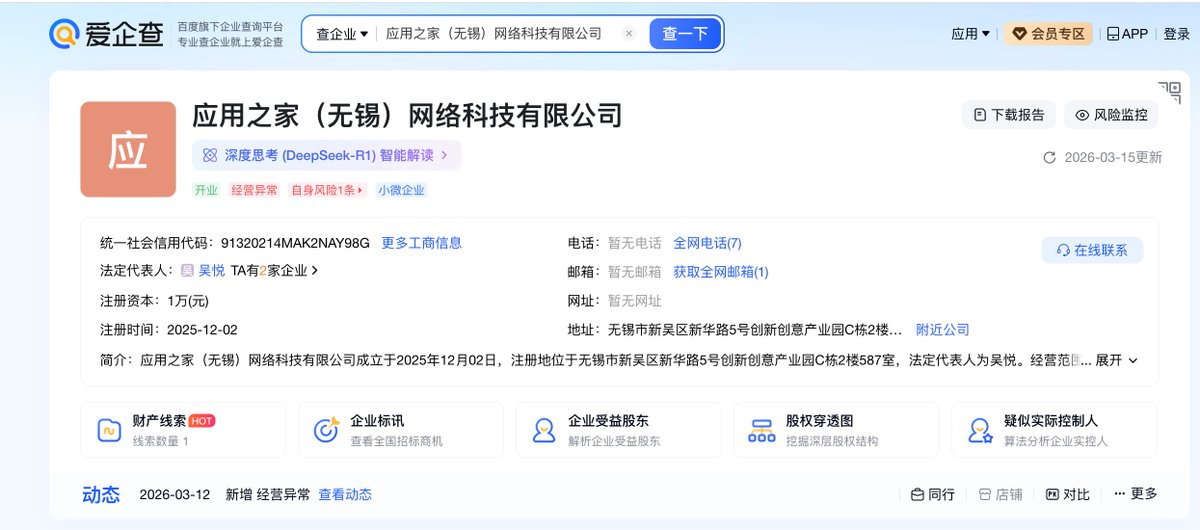
Task: Click the 查一下 search button
Action: [685, 33]
